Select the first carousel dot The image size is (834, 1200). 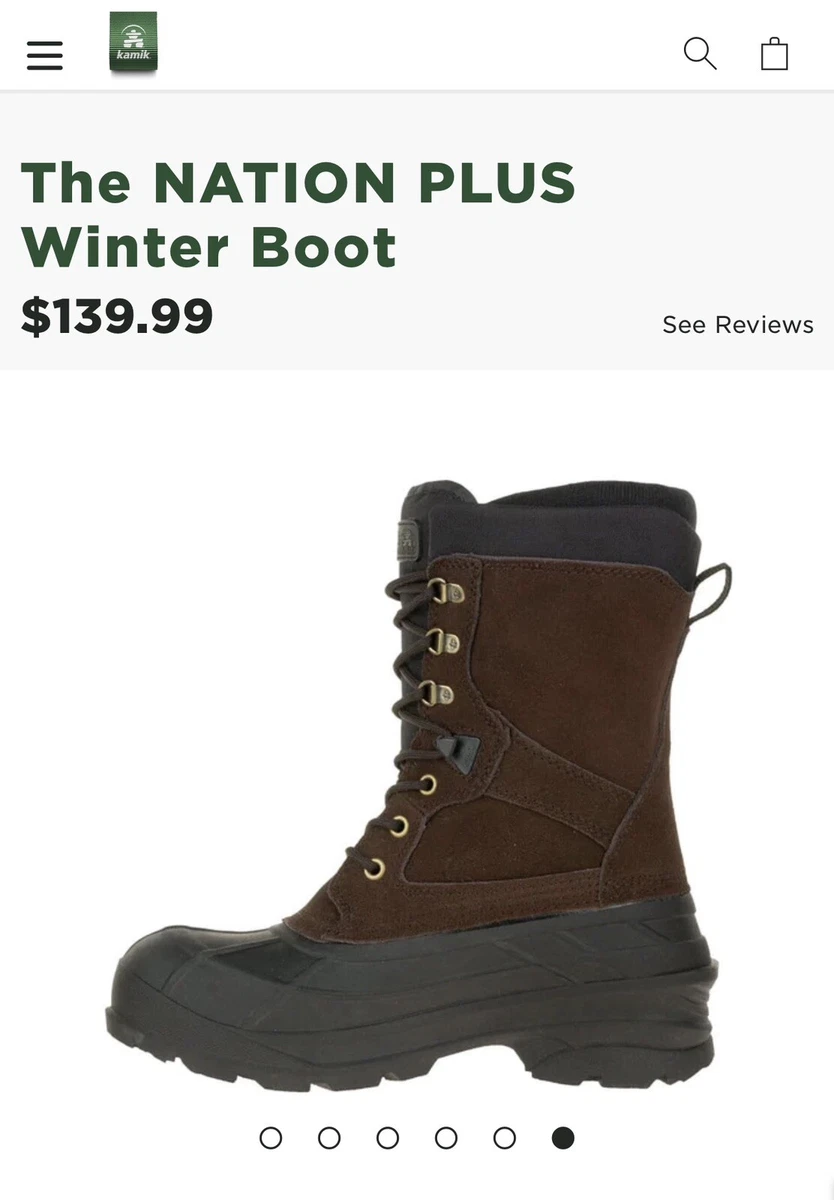[x=271, y=1138]
